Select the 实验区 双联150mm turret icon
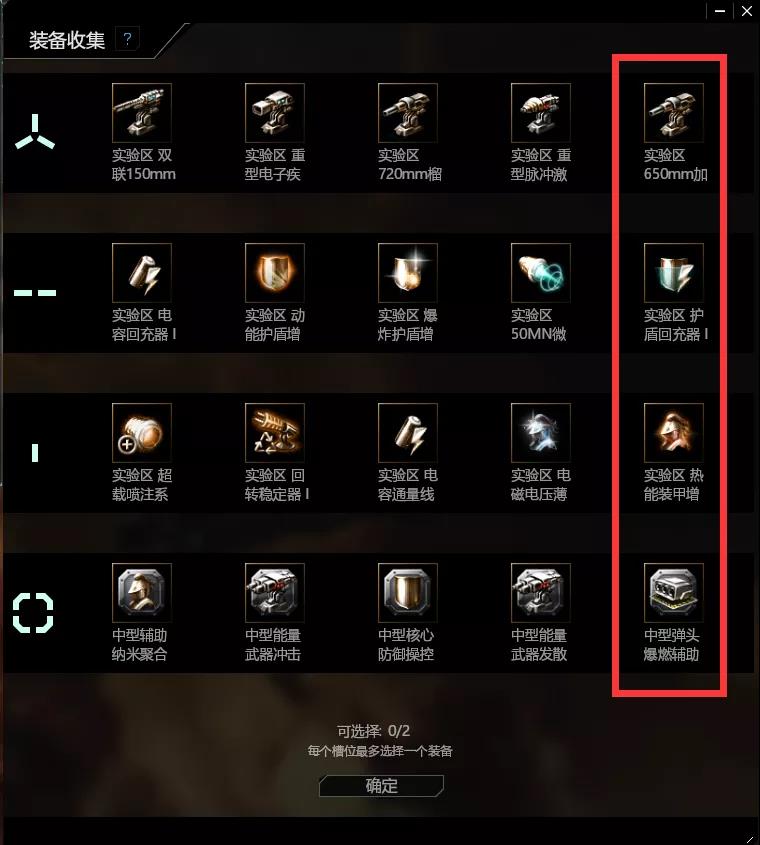 [x=142, y=113]
